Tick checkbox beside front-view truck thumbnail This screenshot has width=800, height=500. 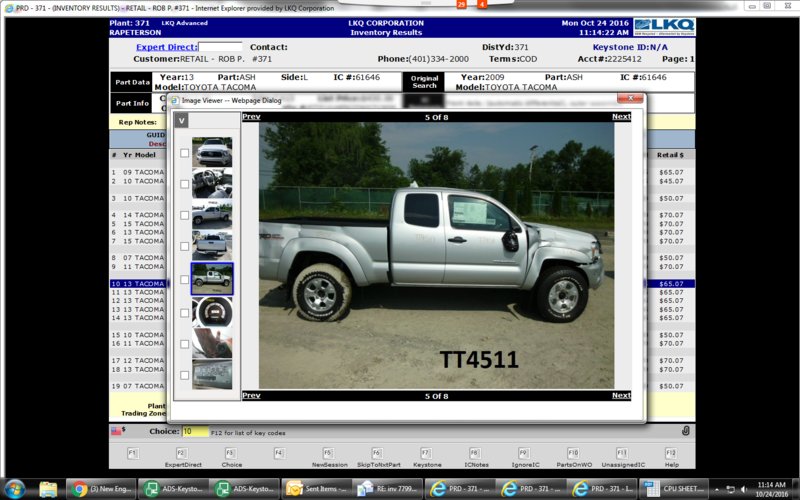(185, 153)
